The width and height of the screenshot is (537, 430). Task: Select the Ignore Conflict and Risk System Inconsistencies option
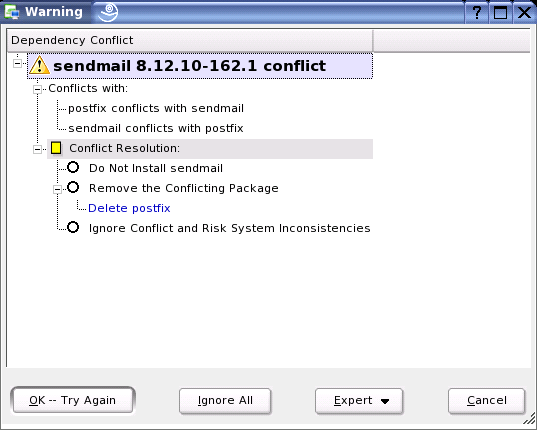[73, 227]
